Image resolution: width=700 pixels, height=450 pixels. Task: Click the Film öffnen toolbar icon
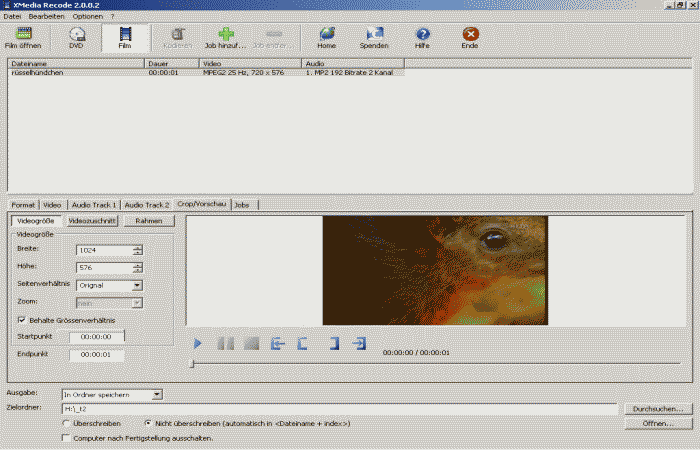click(24, 35)
